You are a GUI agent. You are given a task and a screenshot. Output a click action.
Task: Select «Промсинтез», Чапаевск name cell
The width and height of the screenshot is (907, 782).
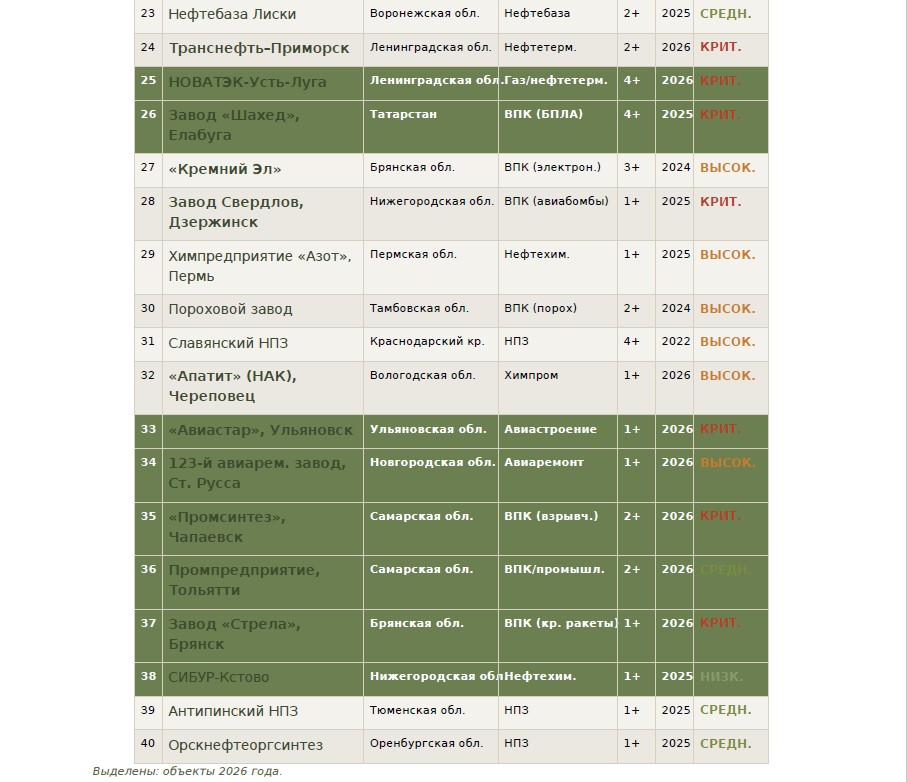pyautogui.click(x=227, y=527)
